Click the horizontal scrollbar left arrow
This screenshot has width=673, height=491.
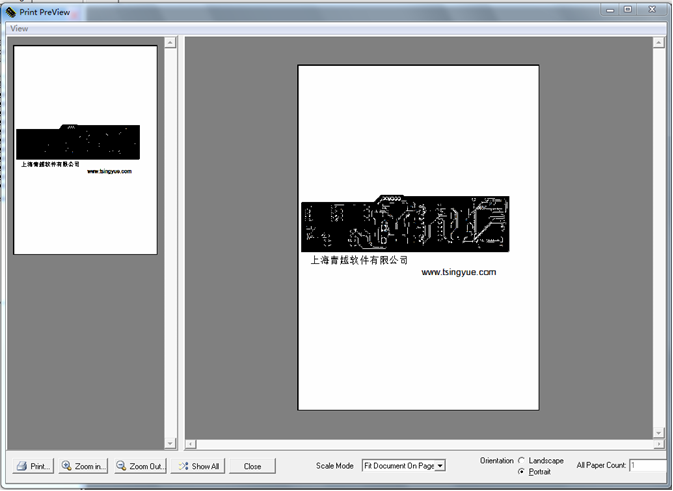191,444
